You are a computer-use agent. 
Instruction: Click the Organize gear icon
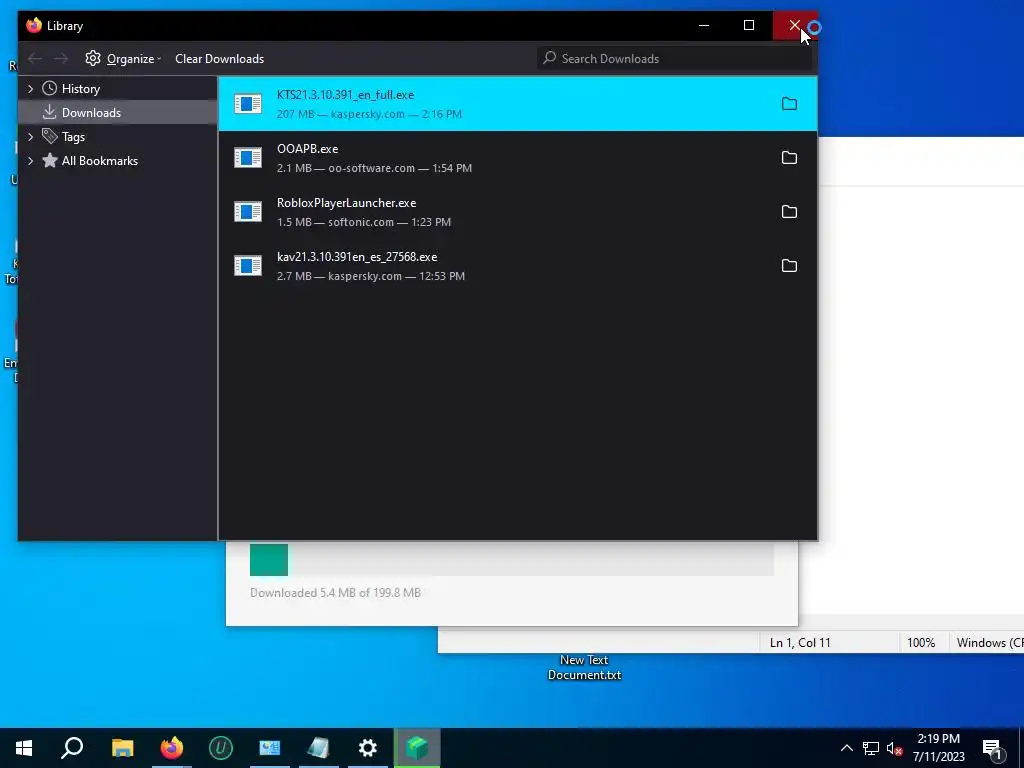(x=93, y=58)
